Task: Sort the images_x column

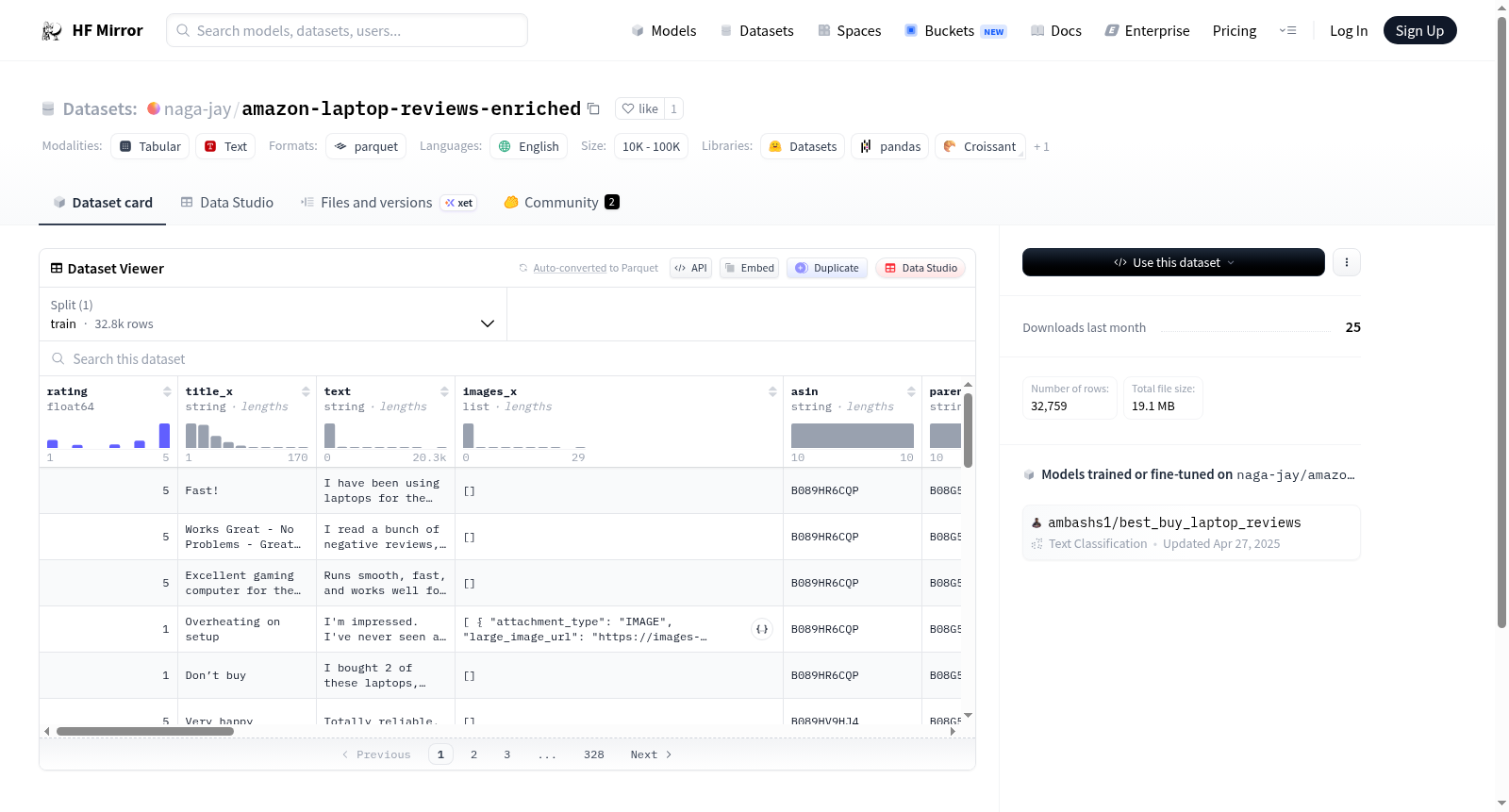Action: 772,391
